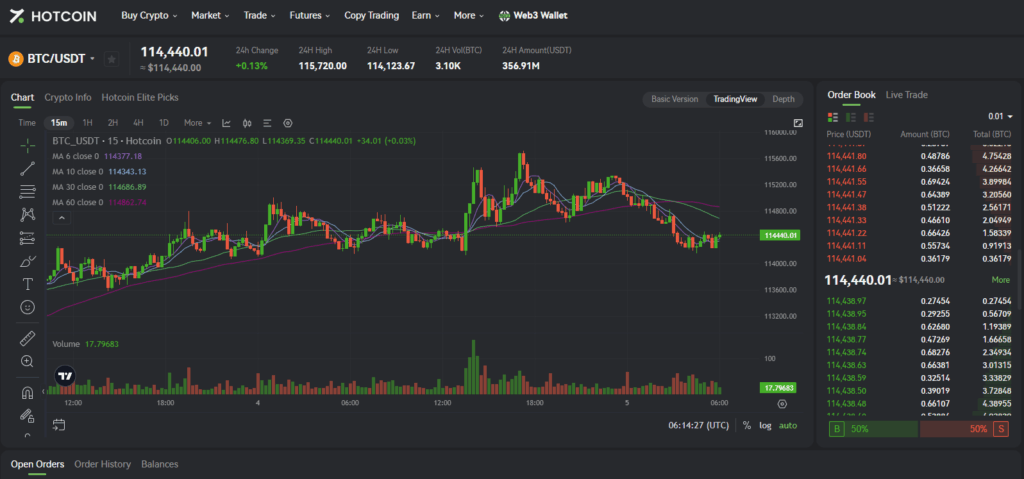Select the trend line drawing tool
Viewport: 1024px width, 479px height.
tap(27, 169)
